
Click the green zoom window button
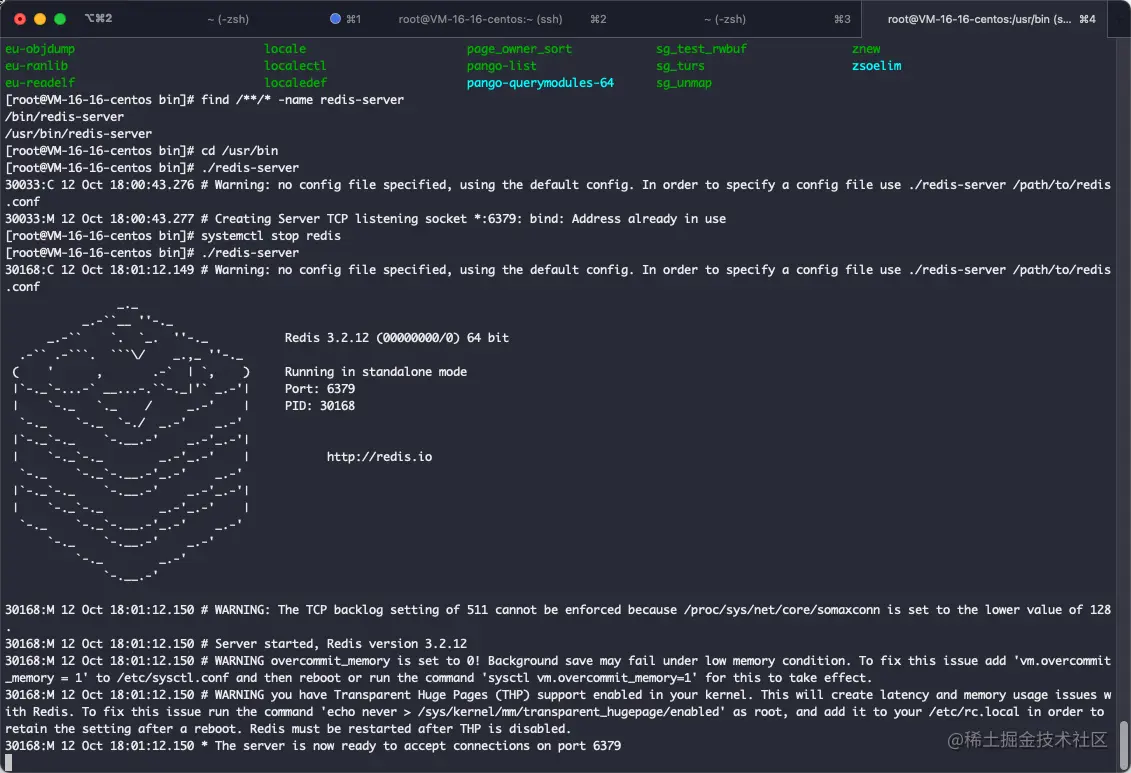61,19
